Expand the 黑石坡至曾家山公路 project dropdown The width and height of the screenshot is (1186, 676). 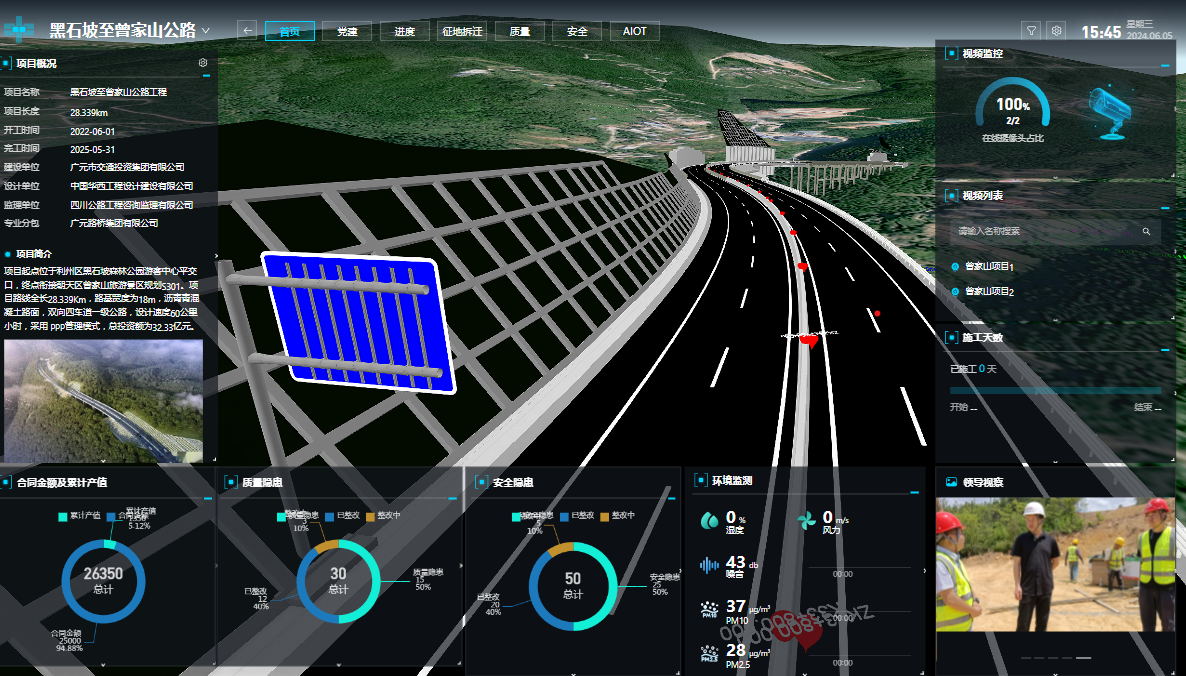coord(206,31)
